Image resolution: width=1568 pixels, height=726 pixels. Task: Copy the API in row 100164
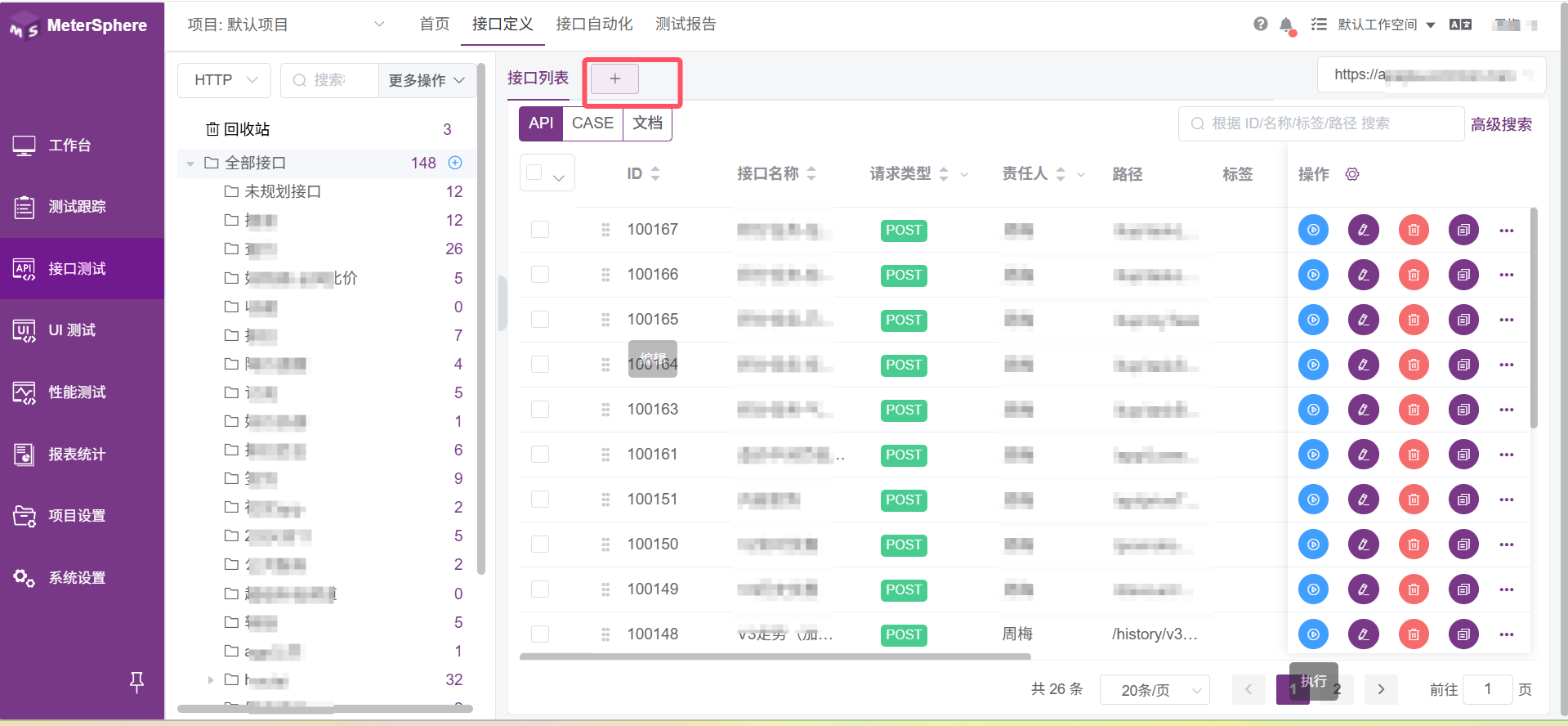click(1463, 365)
